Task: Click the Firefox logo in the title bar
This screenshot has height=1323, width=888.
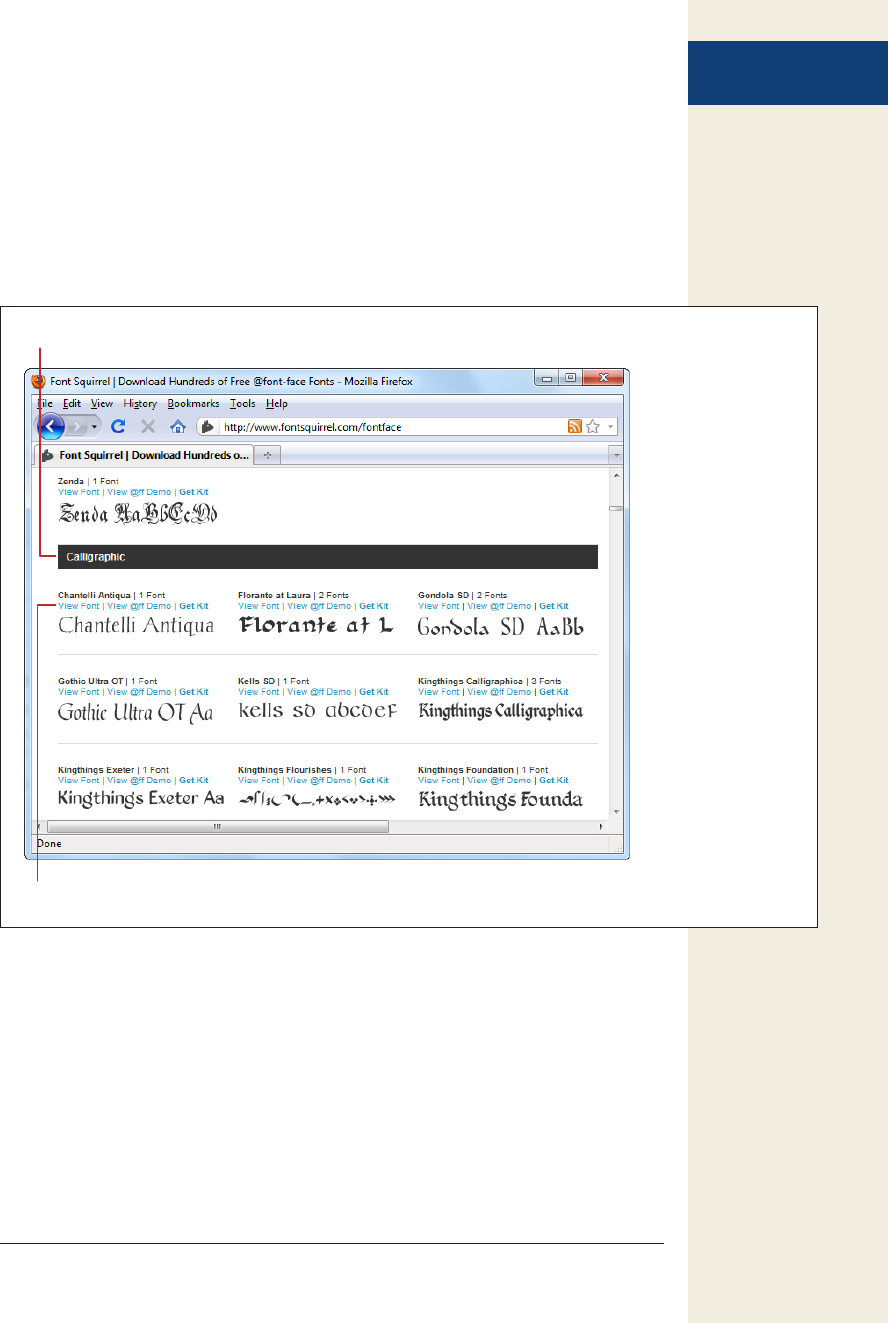Action: (39, 381)
